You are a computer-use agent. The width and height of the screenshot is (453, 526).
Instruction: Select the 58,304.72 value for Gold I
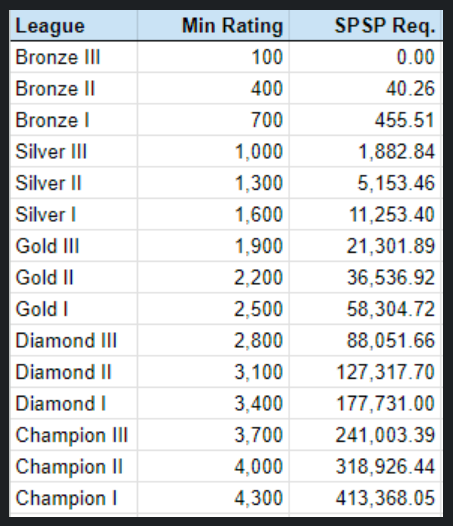point(365,309)
